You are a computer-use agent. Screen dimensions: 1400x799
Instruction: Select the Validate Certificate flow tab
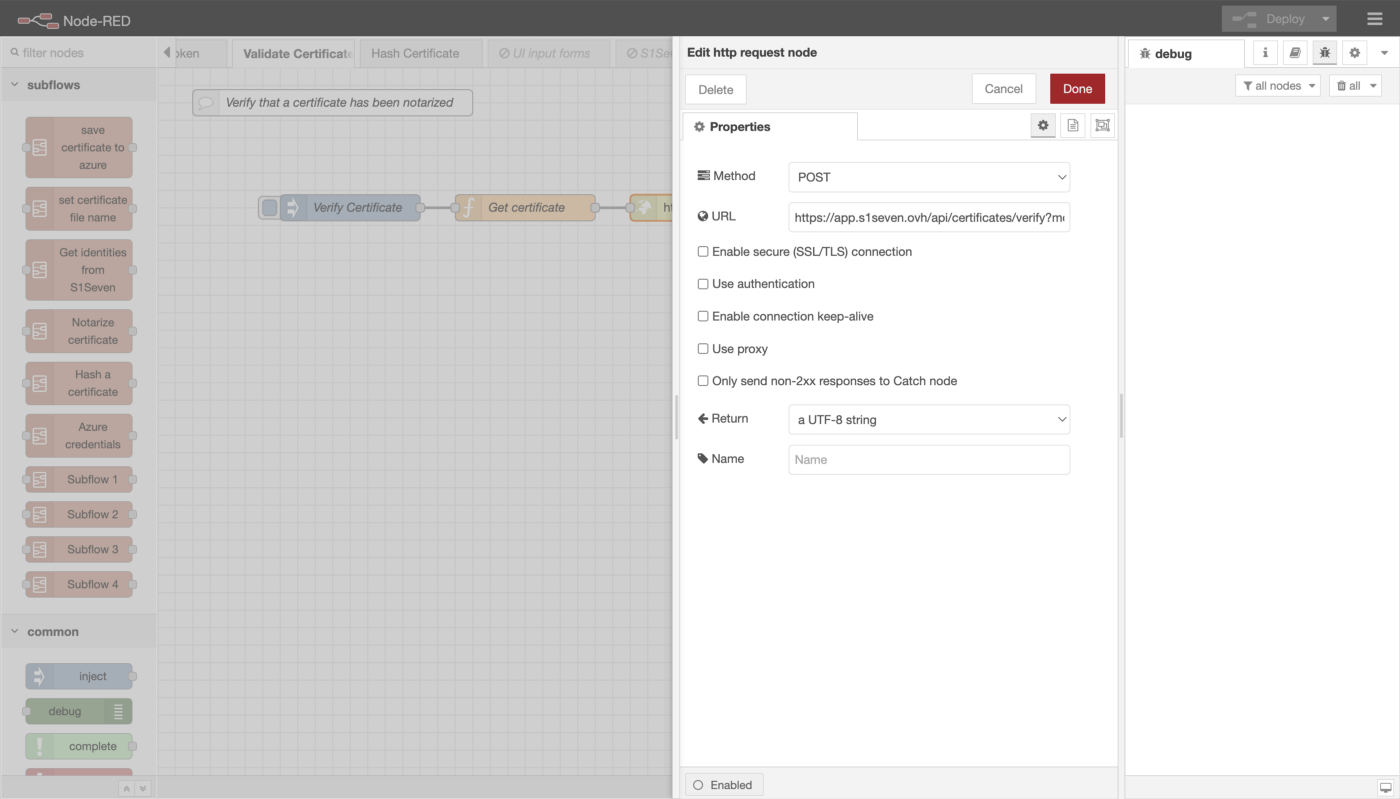[296, 54]
